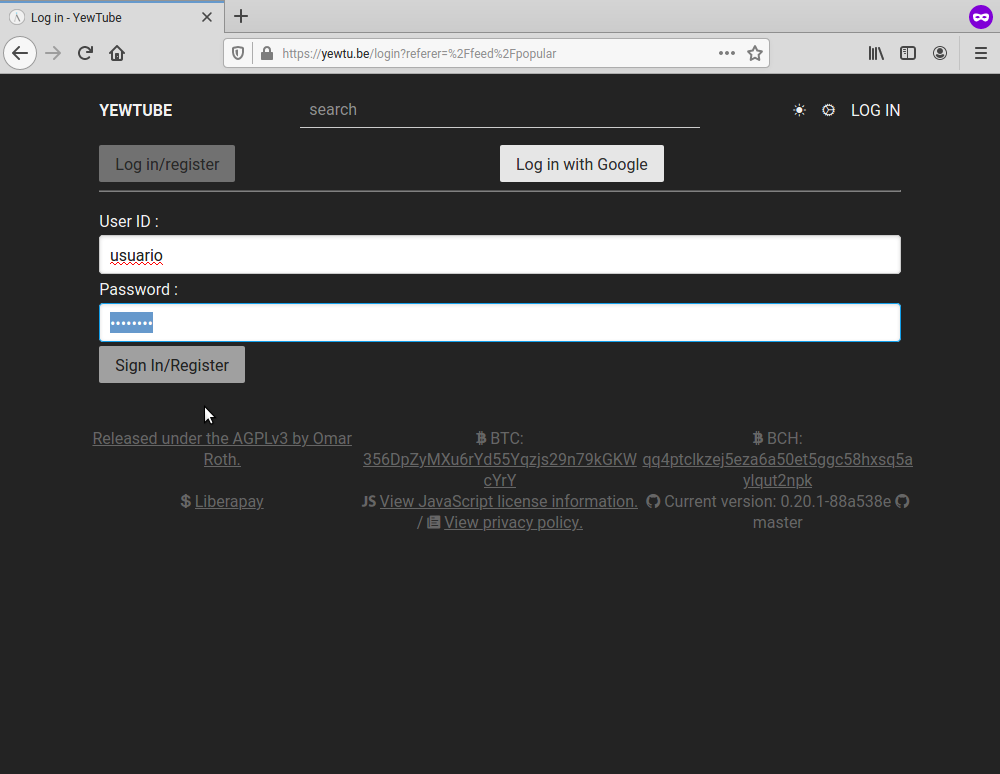Open the tracking protection shield icon
The width and height of the screenshot is (1000, 774).
238,54
